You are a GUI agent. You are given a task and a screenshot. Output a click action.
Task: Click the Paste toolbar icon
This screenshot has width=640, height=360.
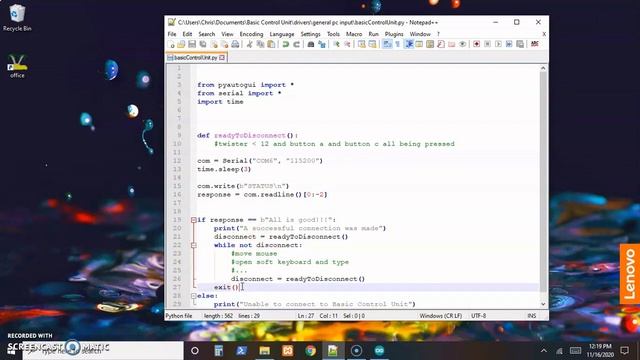coord(271,44)
